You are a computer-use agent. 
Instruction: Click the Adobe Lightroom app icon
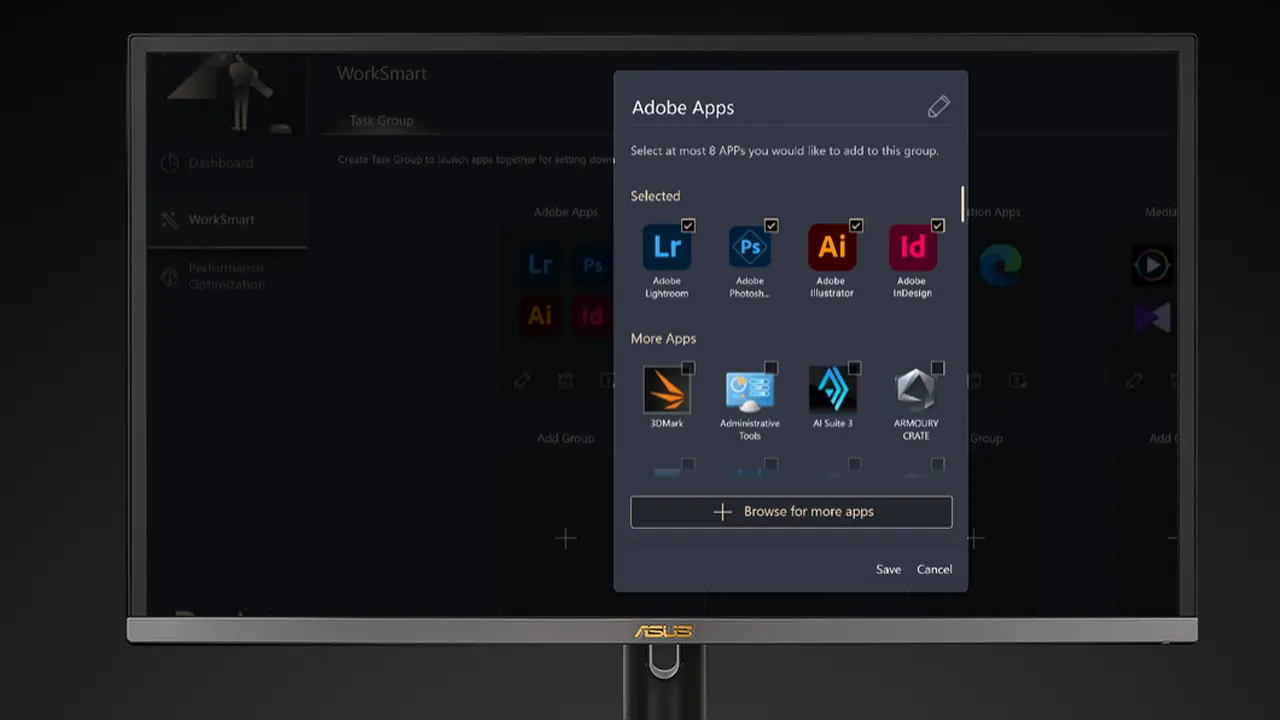coord(667,248)
